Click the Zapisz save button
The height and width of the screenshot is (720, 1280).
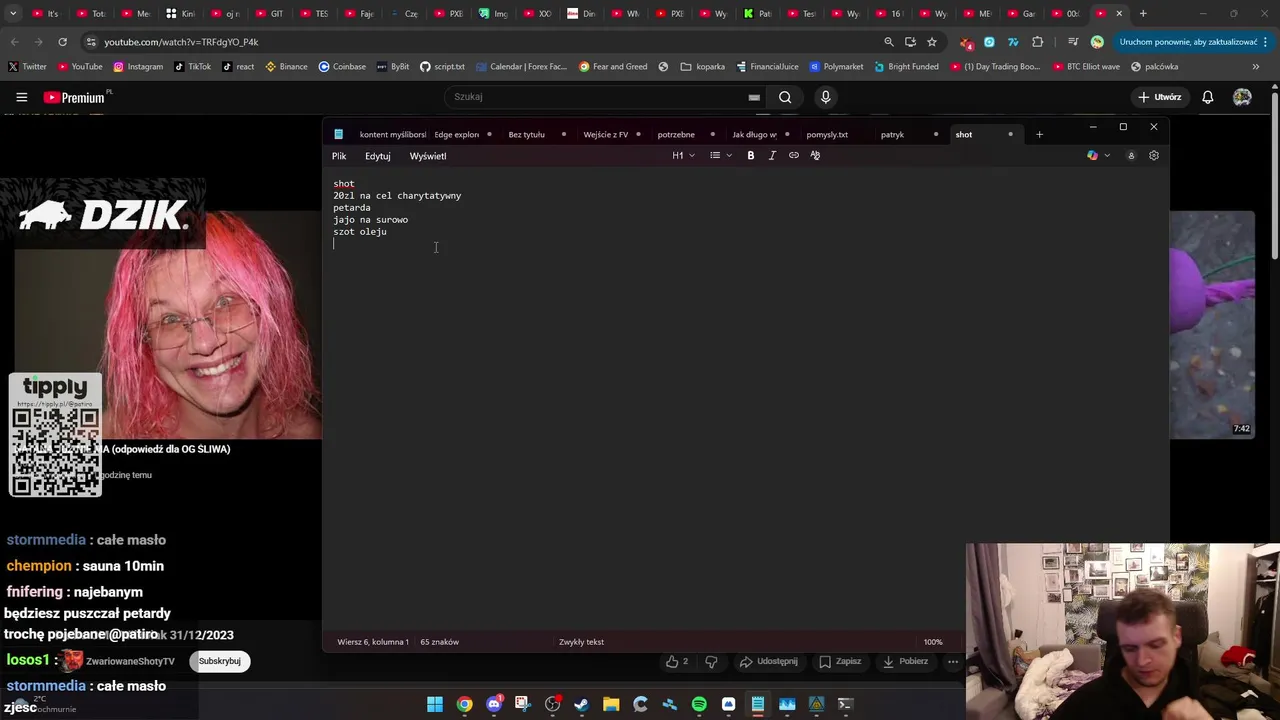(x=840, y=661)
